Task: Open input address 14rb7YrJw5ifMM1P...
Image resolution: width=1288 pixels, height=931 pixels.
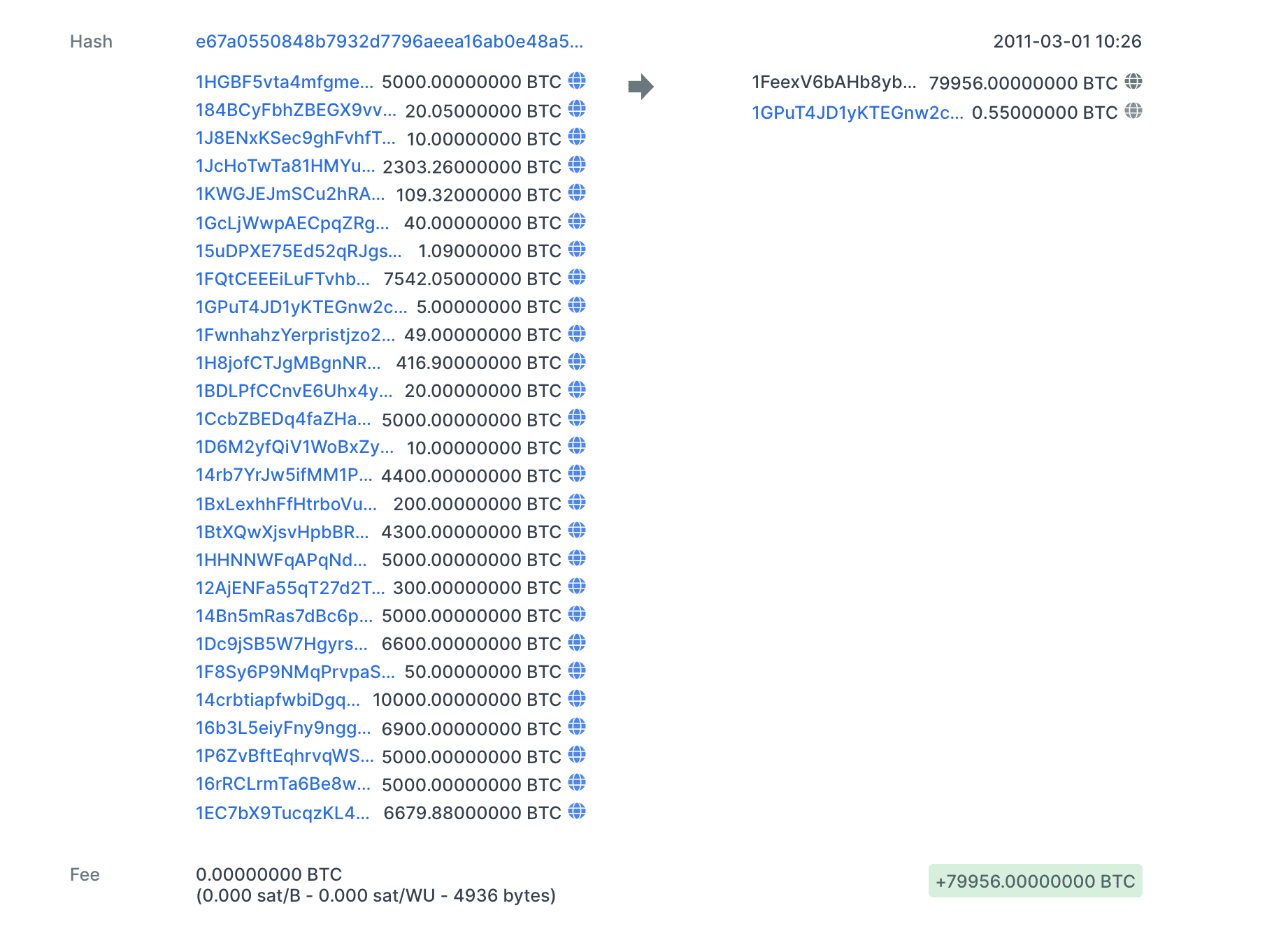Action: 284,475
